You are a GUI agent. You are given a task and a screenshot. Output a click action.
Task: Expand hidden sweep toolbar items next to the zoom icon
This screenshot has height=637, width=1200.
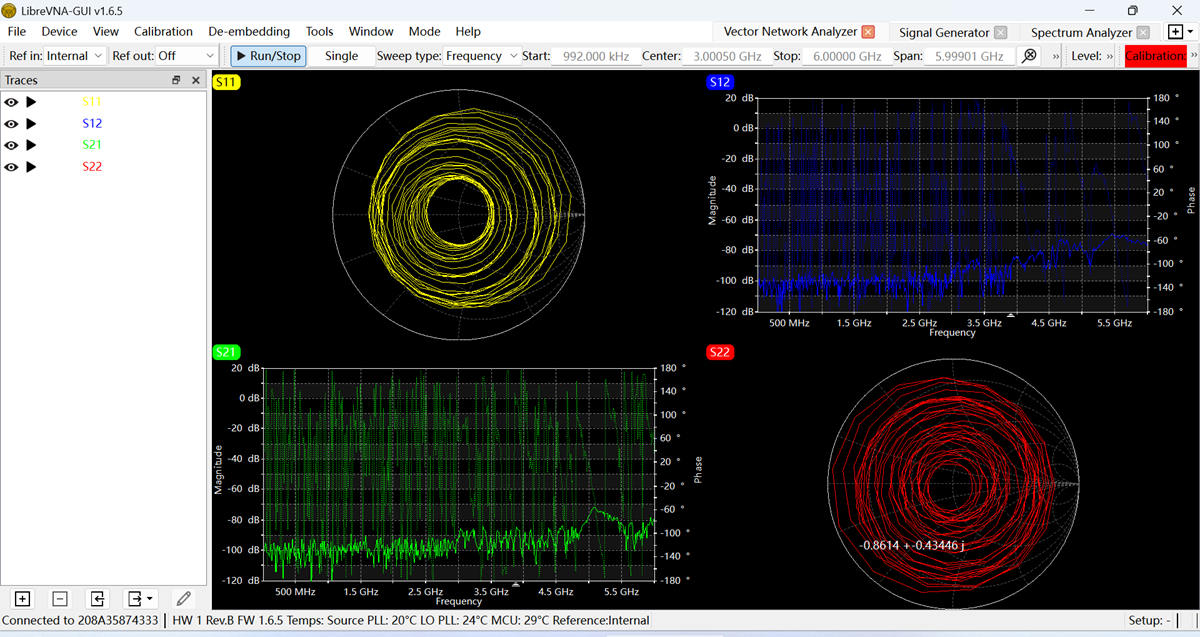1056,57
